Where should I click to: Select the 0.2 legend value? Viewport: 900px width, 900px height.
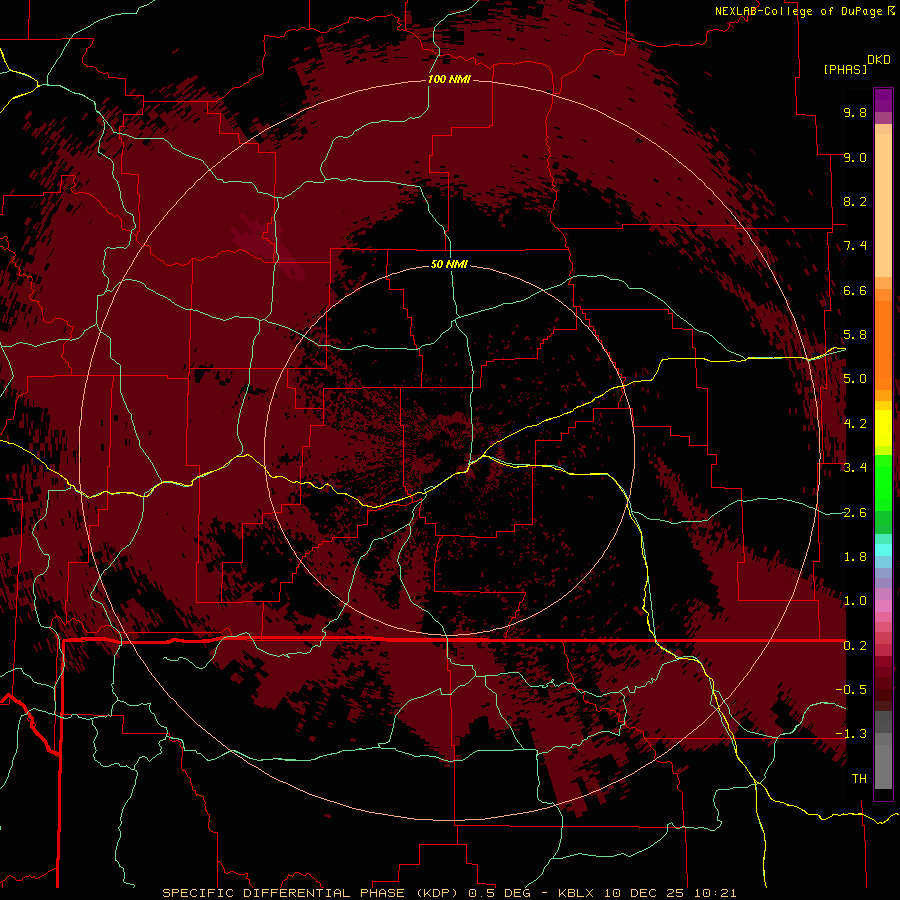tap(855, 646)
